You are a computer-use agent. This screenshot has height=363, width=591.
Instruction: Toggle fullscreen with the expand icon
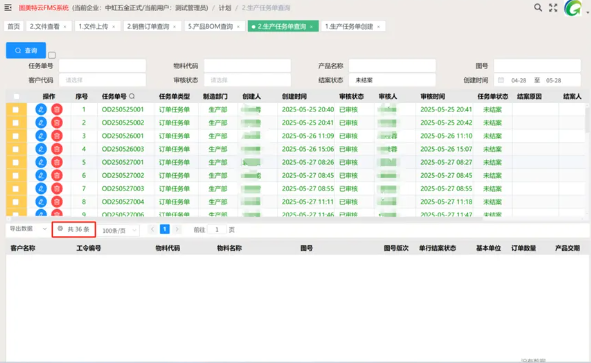click(553, 8)
